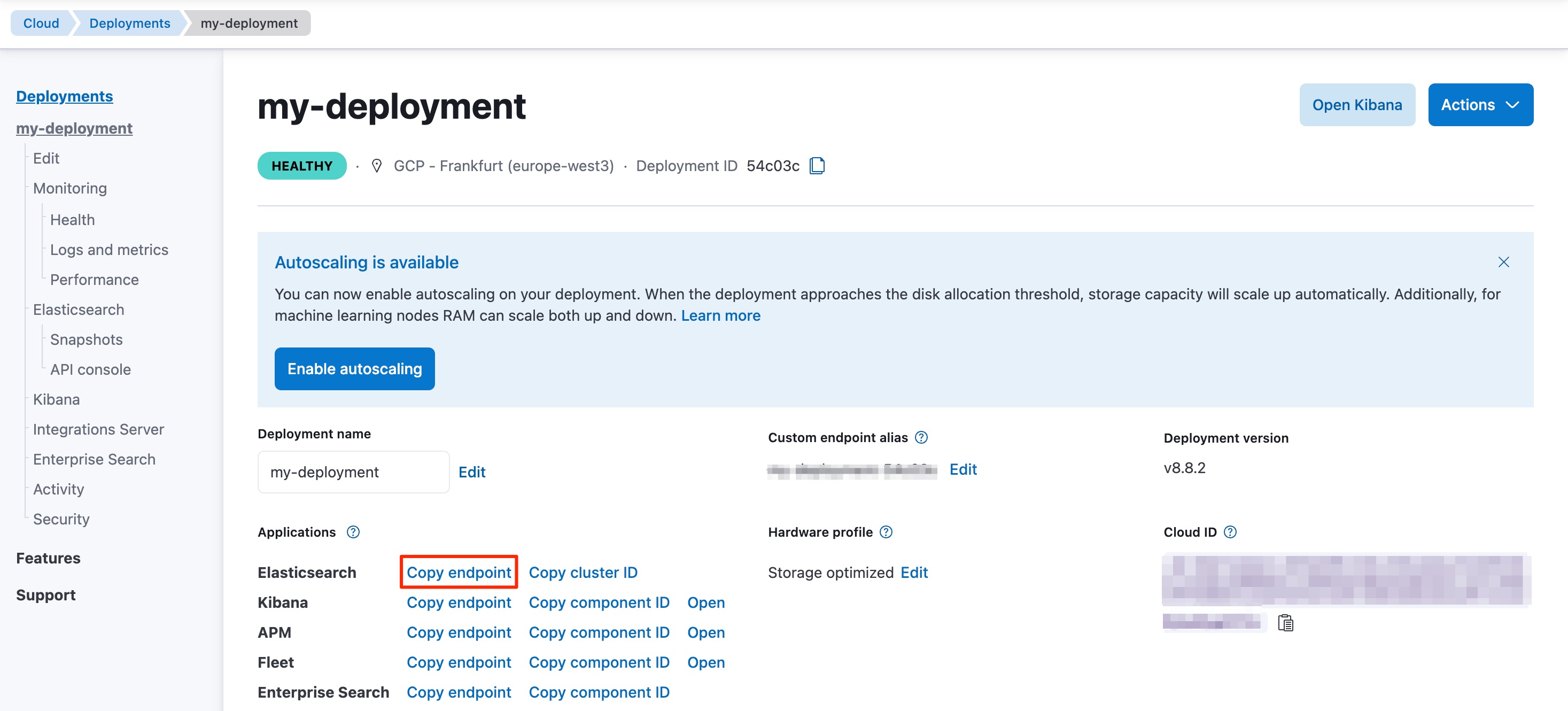Viewport: 1568px width, 711px height.
Task: Open Kibana
Action: (x=1357, y=104)
